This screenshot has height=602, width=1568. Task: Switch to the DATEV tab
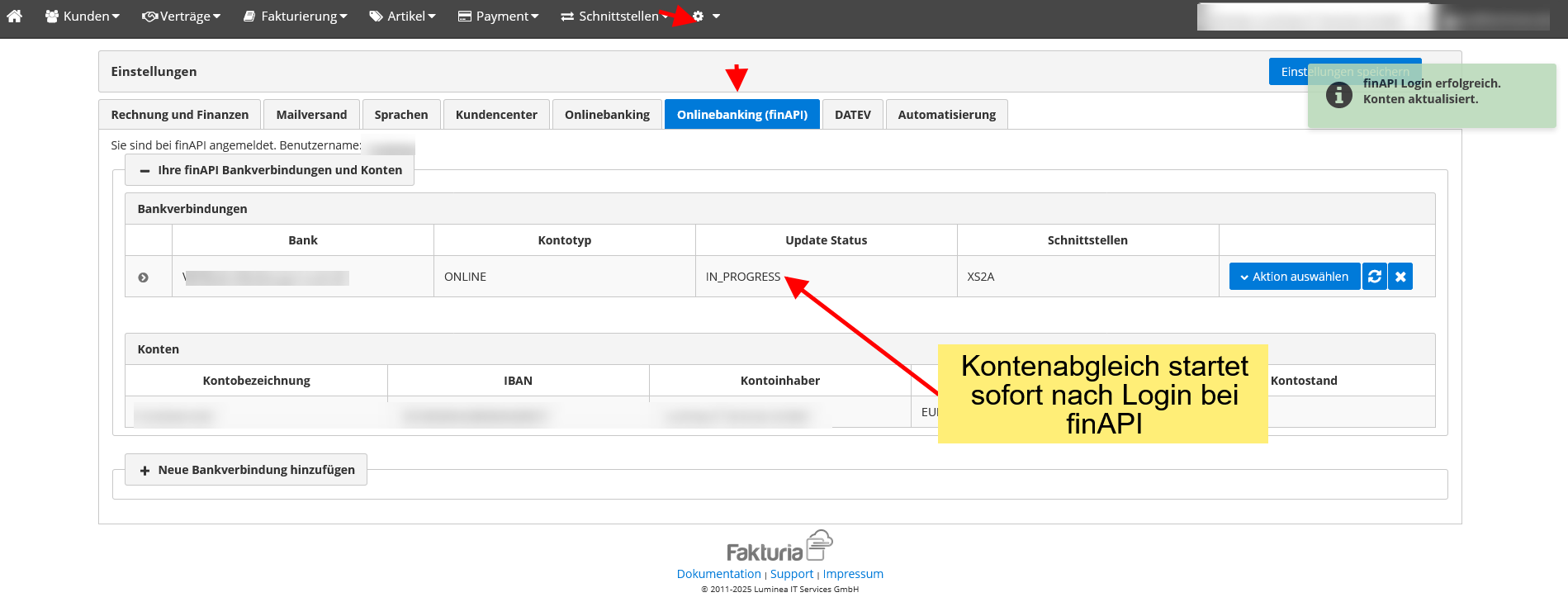pos(853,115)
